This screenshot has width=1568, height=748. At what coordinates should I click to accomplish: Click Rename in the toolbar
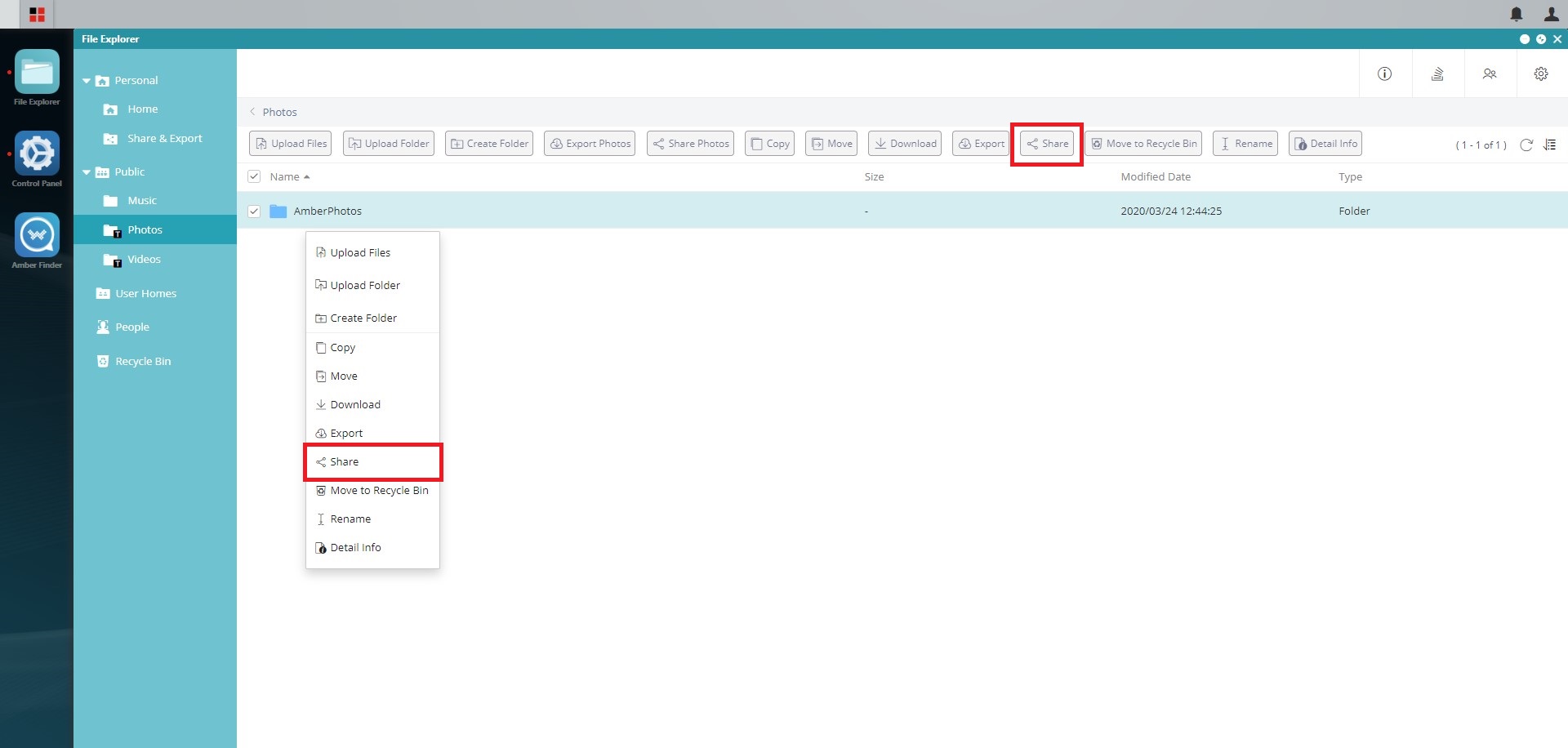1245,144
